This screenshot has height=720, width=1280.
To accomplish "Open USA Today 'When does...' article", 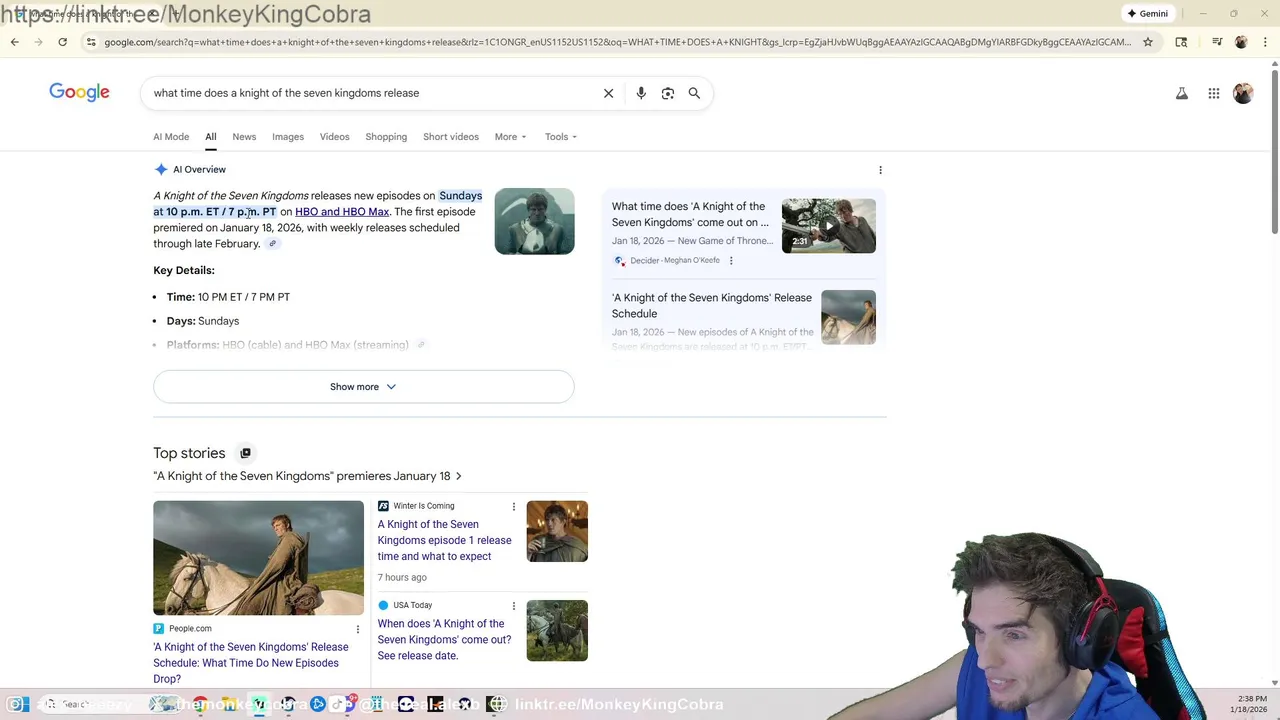I will 444,640.
